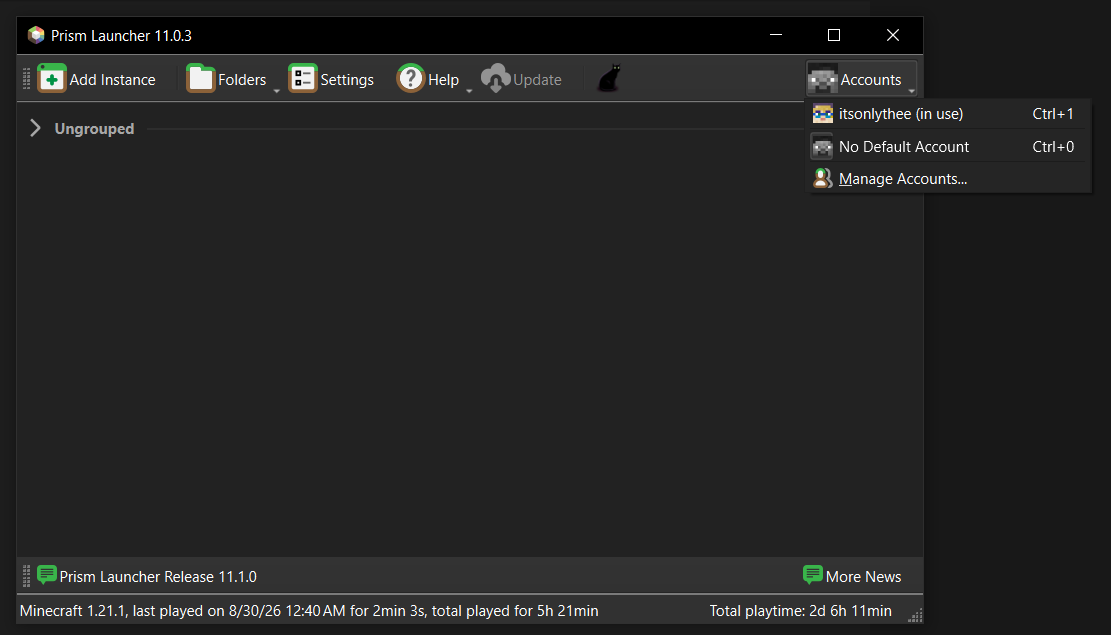Click the Prism Launcher logo in title bar
This screenshot has height=635, width=1111.
[x=35, y=35]
